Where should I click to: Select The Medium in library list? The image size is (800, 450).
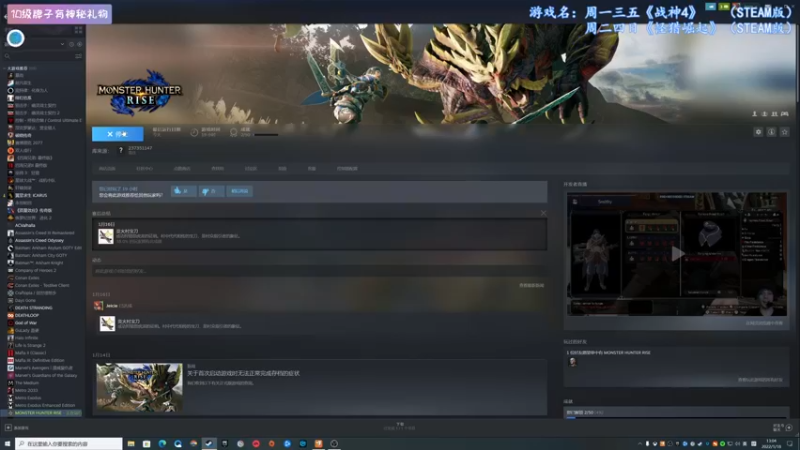[x=27, y=383]
